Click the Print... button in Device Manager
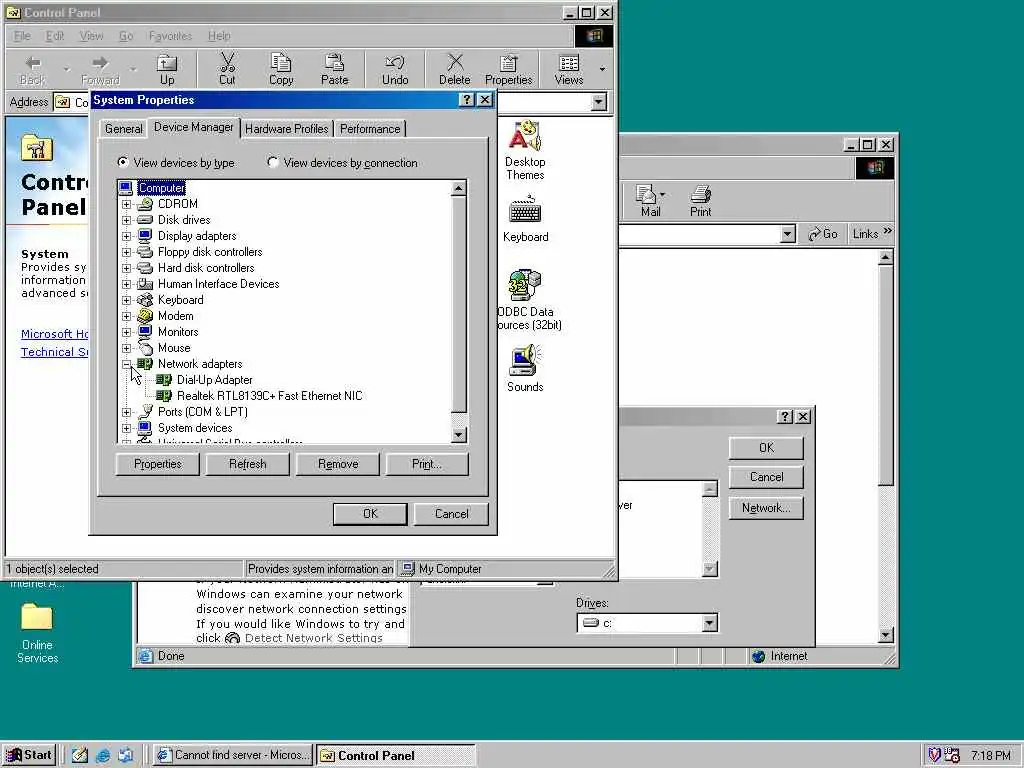1024x768 pixels. coord(427,464)
